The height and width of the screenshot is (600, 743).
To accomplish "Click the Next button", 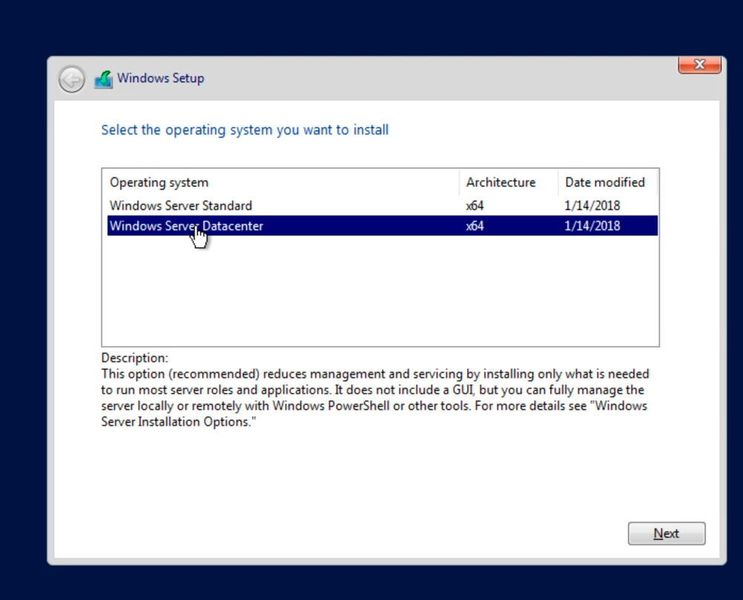I will click(x=666, y=533).
